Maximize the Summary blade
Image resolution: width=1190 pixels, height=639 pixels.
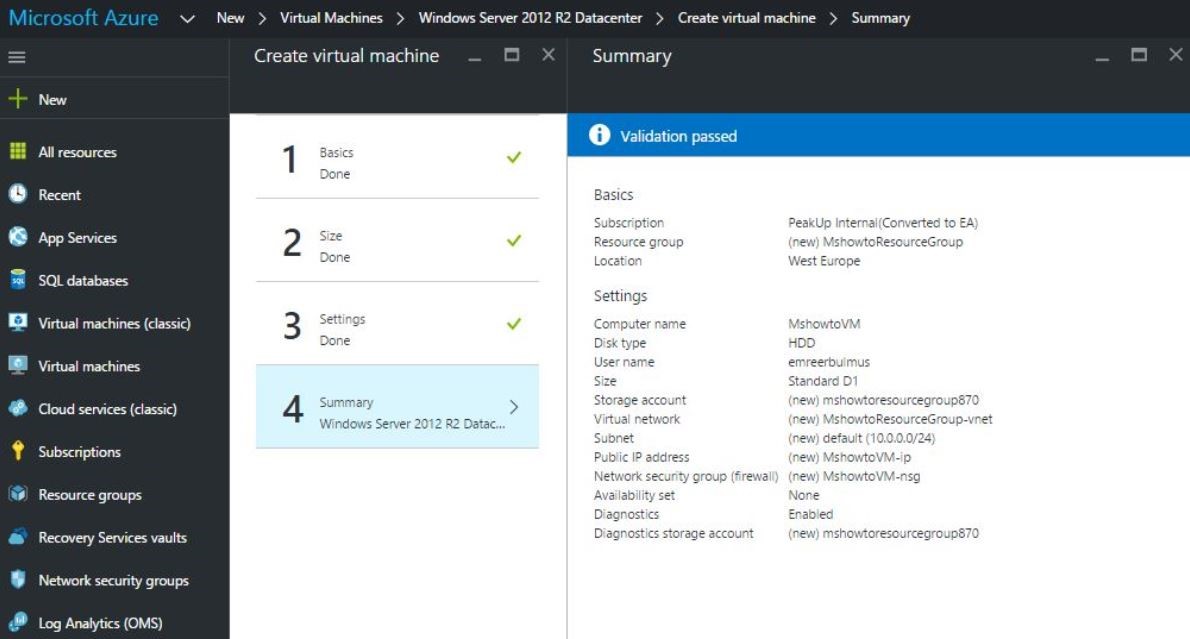click(x=1138, y=55)
